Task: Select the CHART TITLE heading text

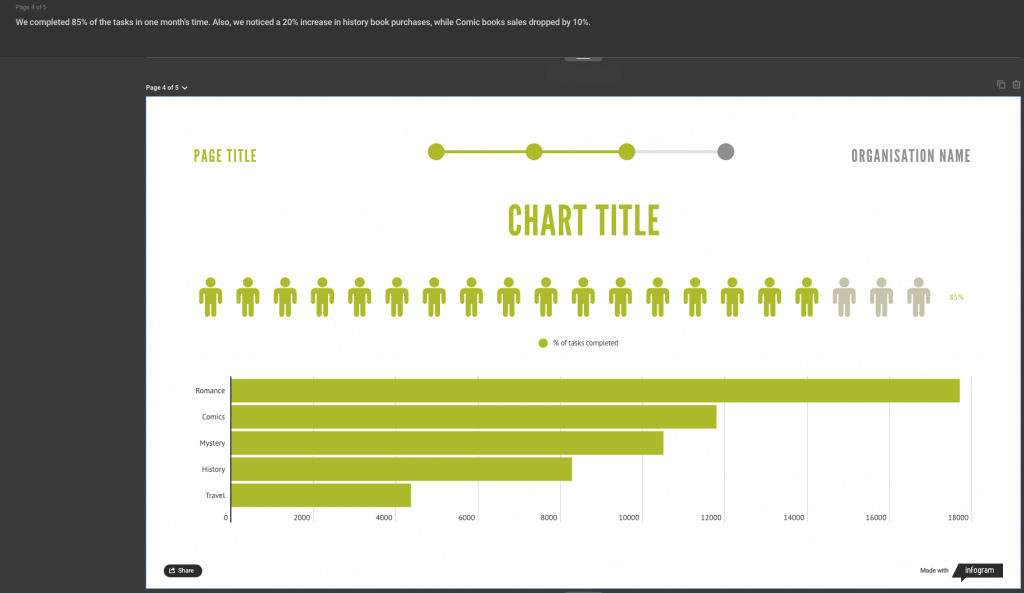Action: pyautogui.click(x=584, y=220)
